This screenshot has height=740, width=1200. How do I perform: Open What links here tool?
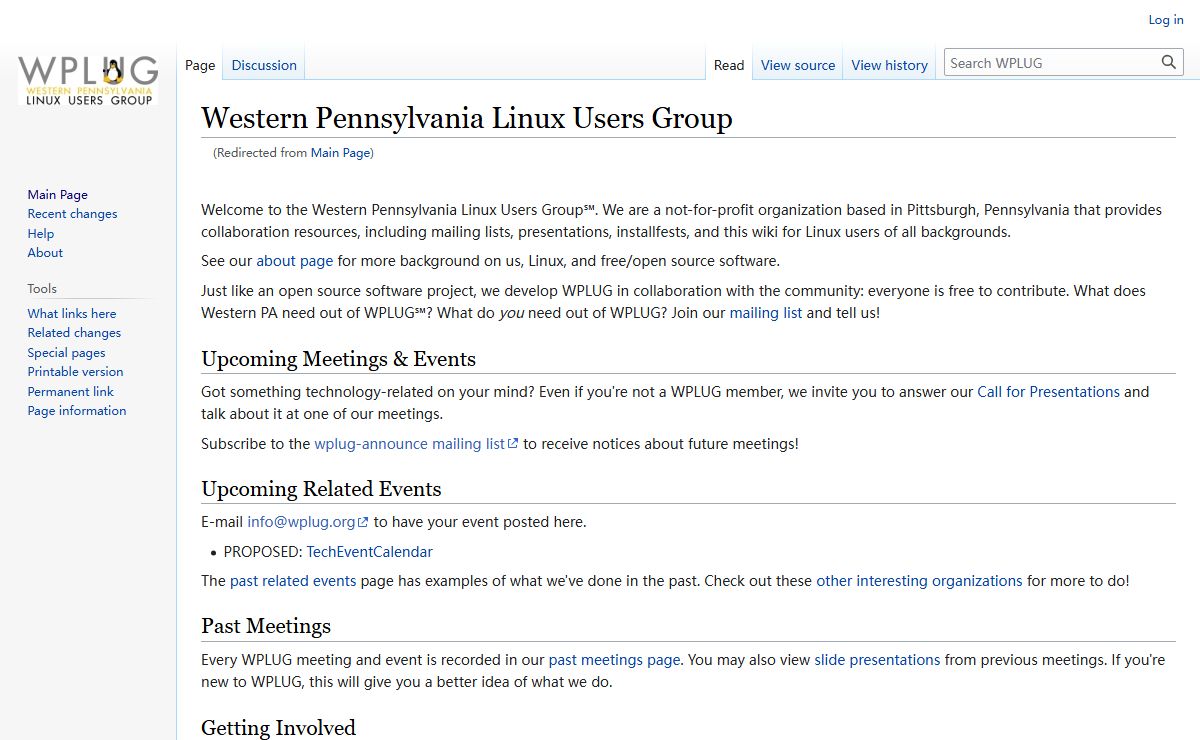coord(72,313)
